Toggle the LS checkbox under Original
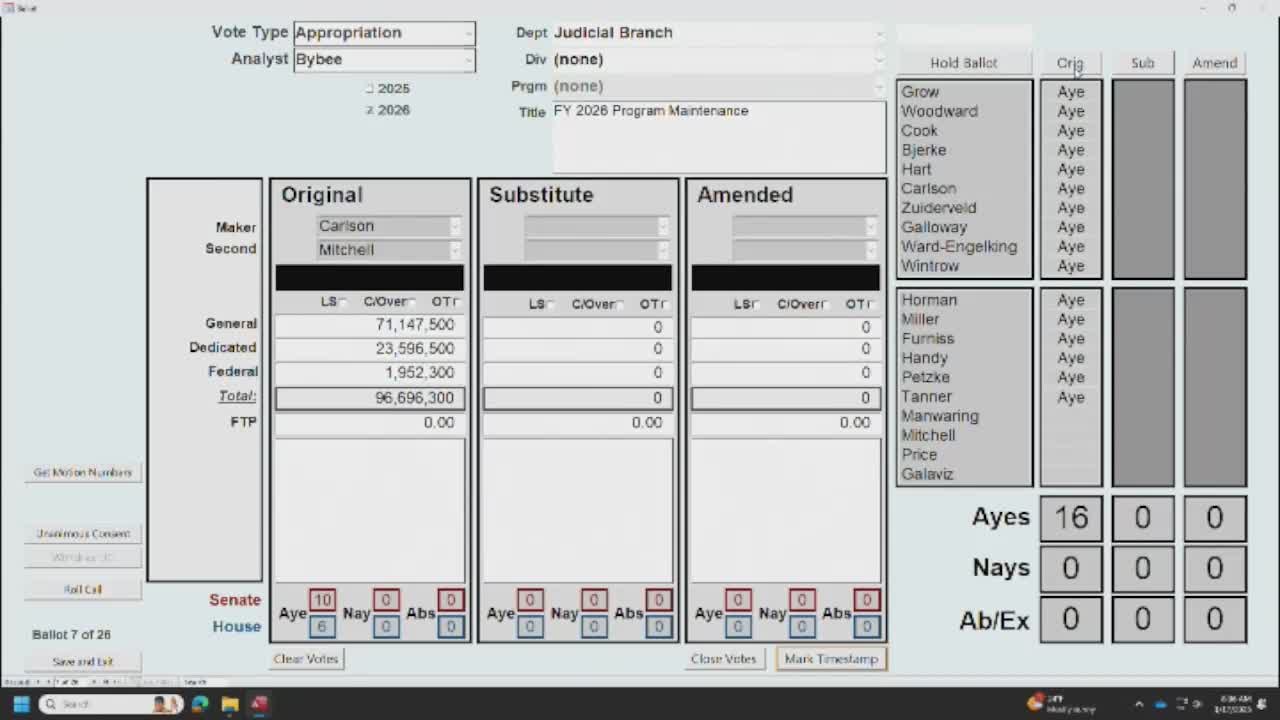This screenshot has height=720, width=1280. 343,302
